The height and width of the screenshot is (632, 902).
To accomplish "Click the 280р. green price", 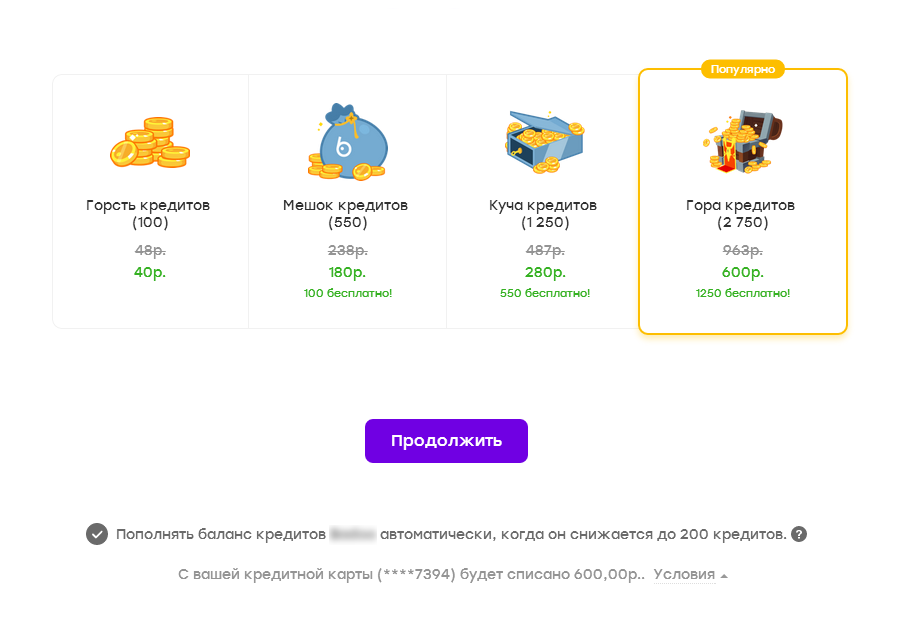I will point(545,272).
